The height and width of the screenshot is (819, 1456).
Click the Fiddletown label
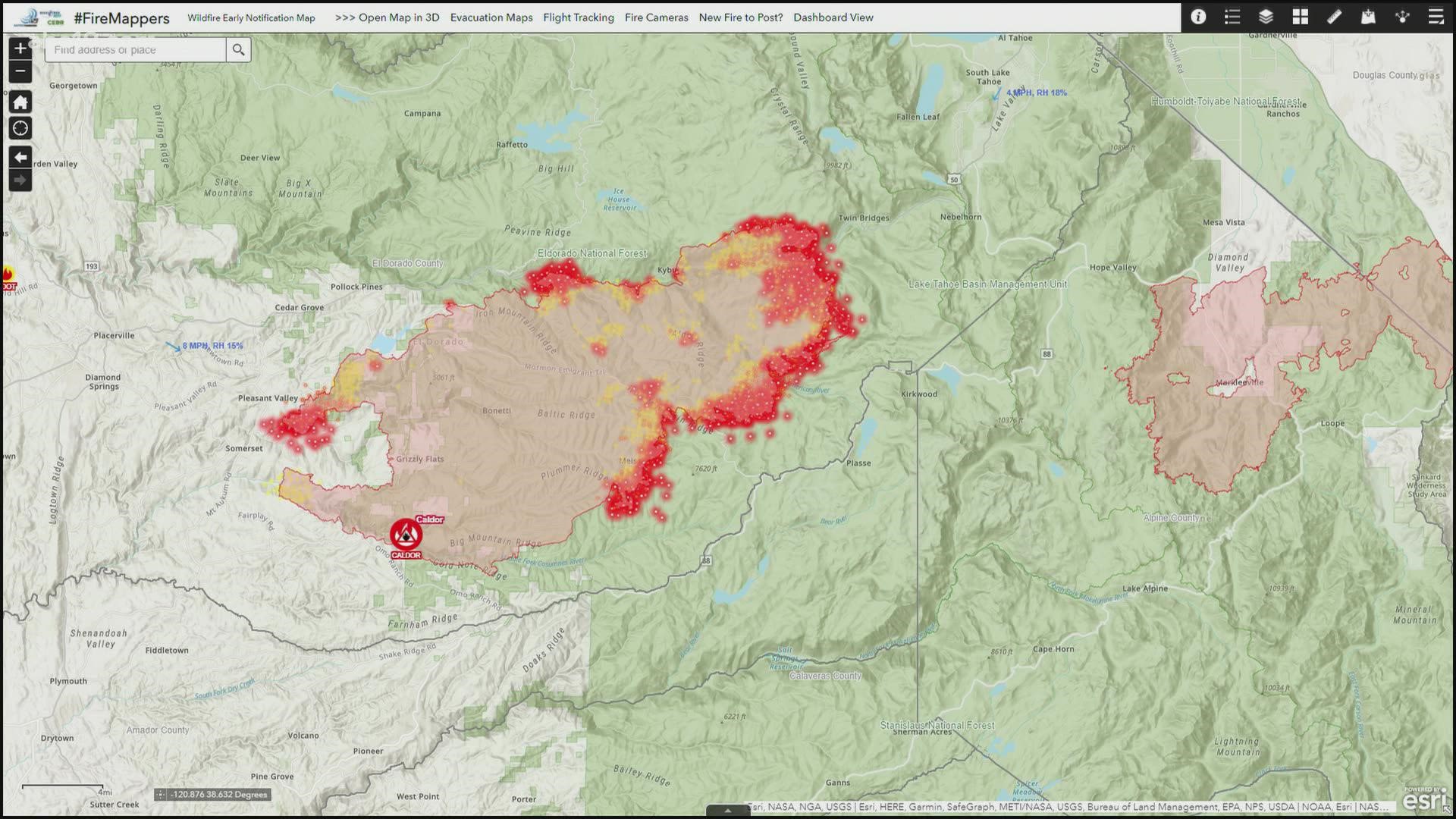167,651
